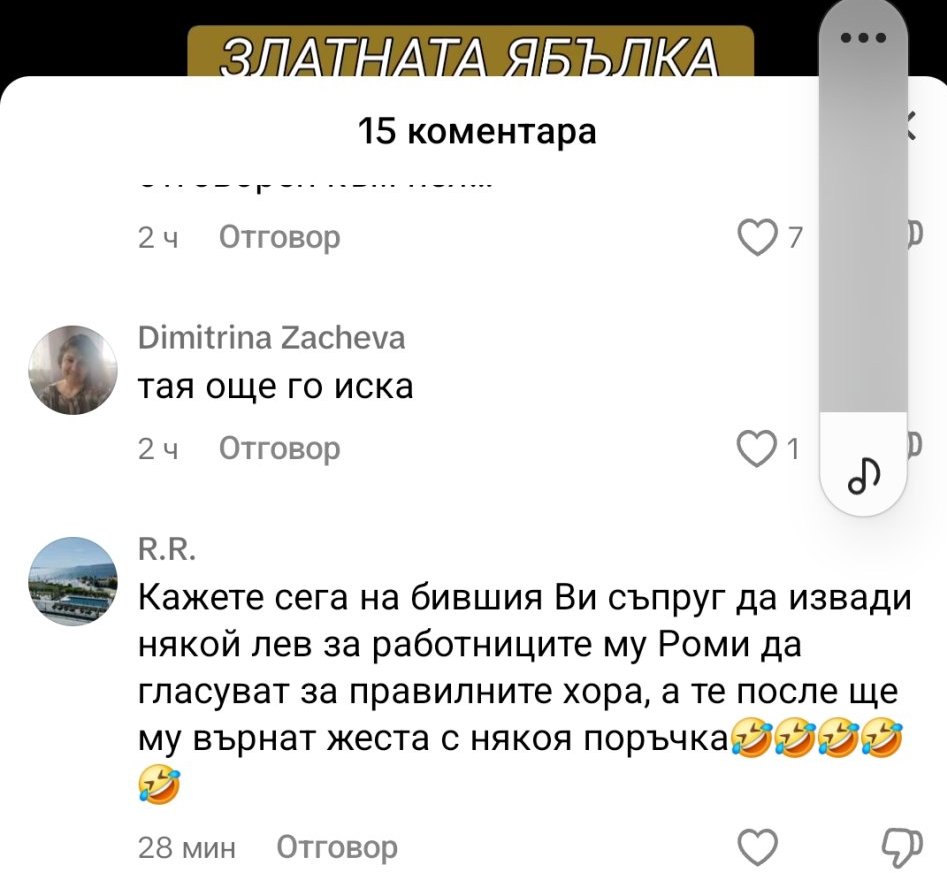Open the three-dots menu at top
The image size is (947, 883).
pos(864,37)
